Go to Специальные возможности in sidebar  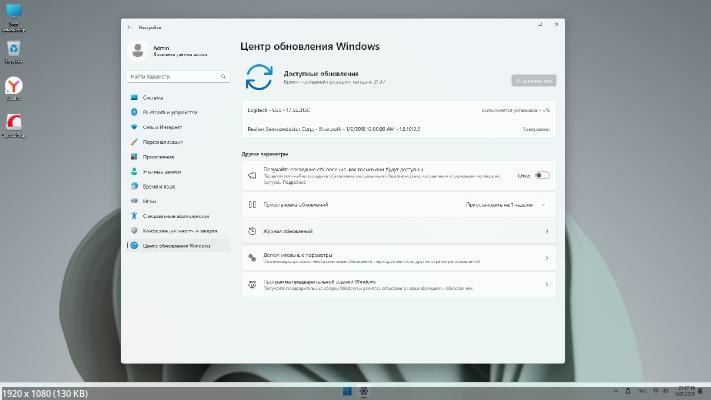[x=178, y=216]
